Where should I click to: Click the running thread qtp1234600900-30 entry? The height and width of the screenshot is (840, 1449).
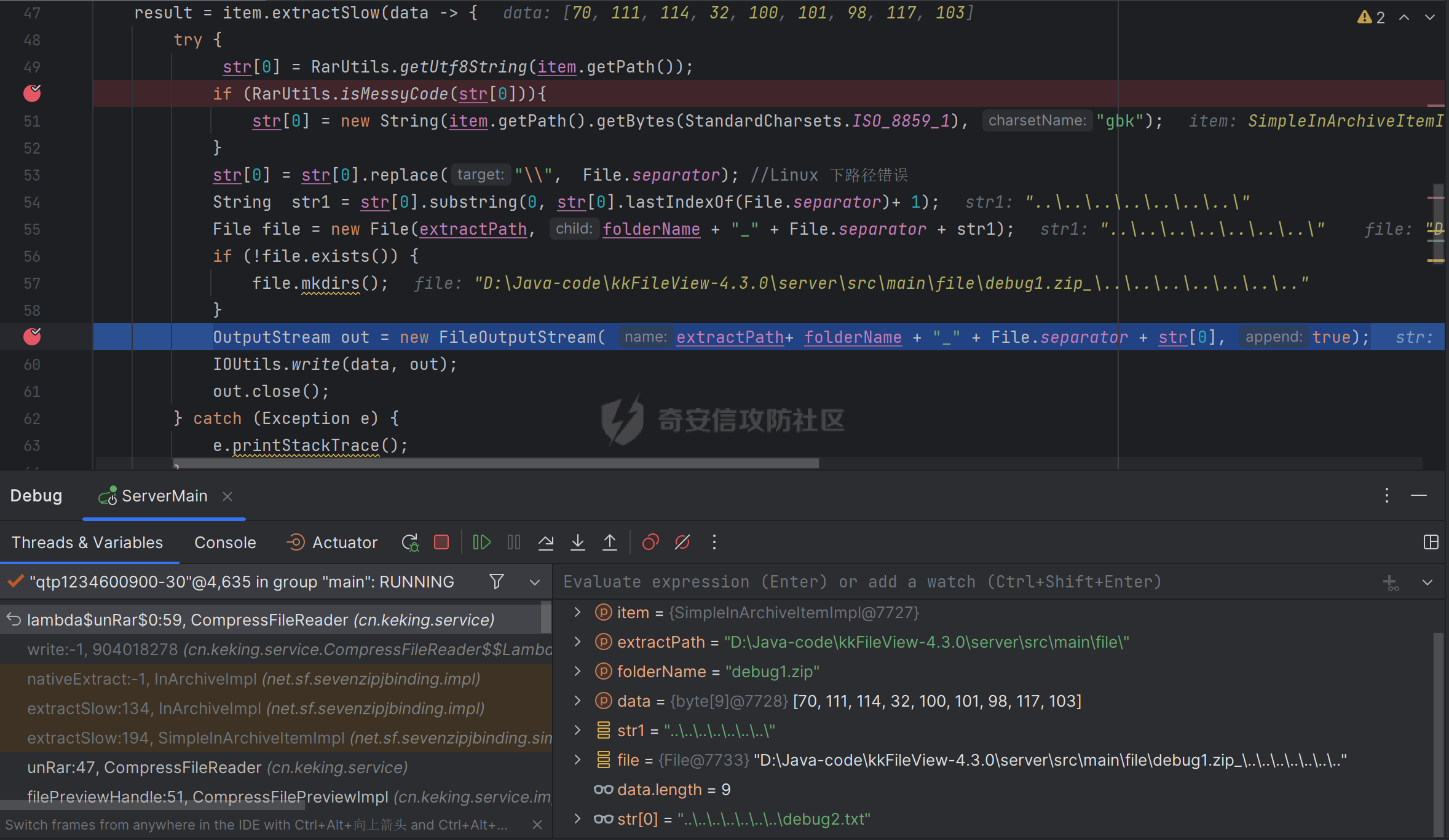point(242,582)
